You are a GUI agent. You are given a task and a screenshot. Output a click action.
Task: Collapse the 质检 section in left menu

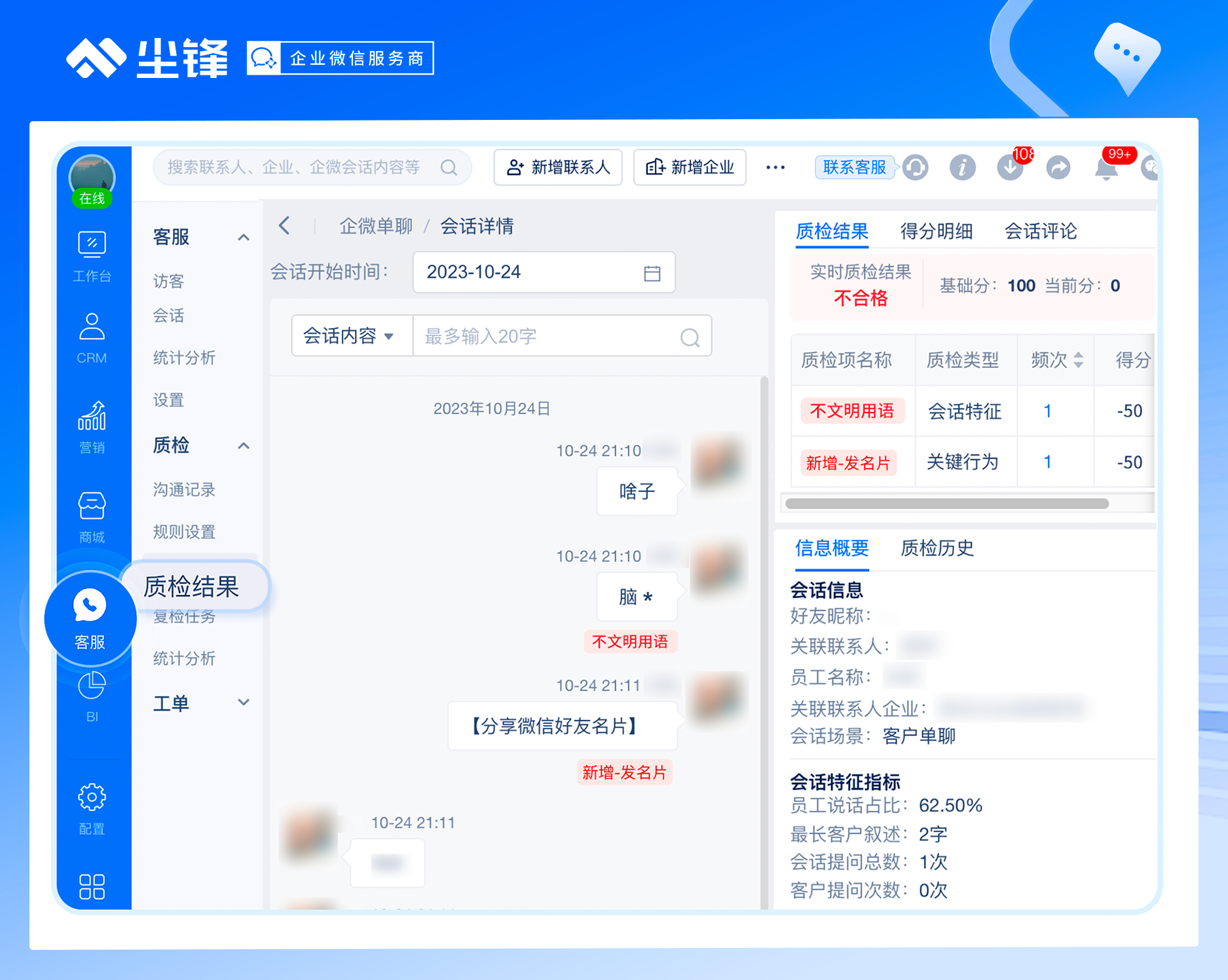coord(244,446)
